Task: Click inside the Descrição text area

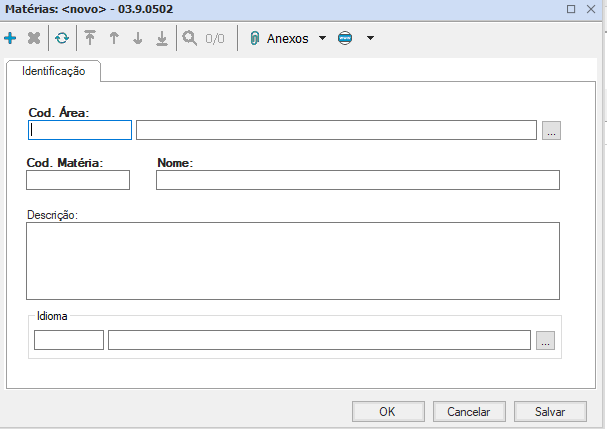Action: coord(292,260)
